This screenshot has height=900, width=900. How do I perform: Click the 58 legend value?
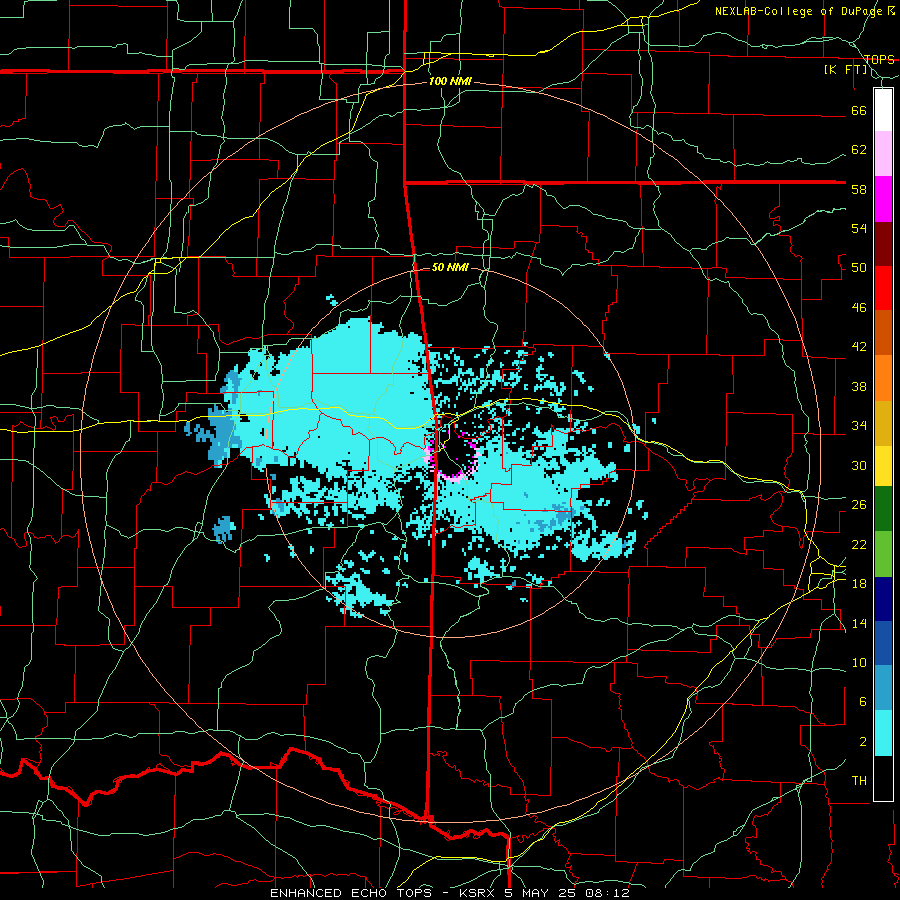pos(859,189)
